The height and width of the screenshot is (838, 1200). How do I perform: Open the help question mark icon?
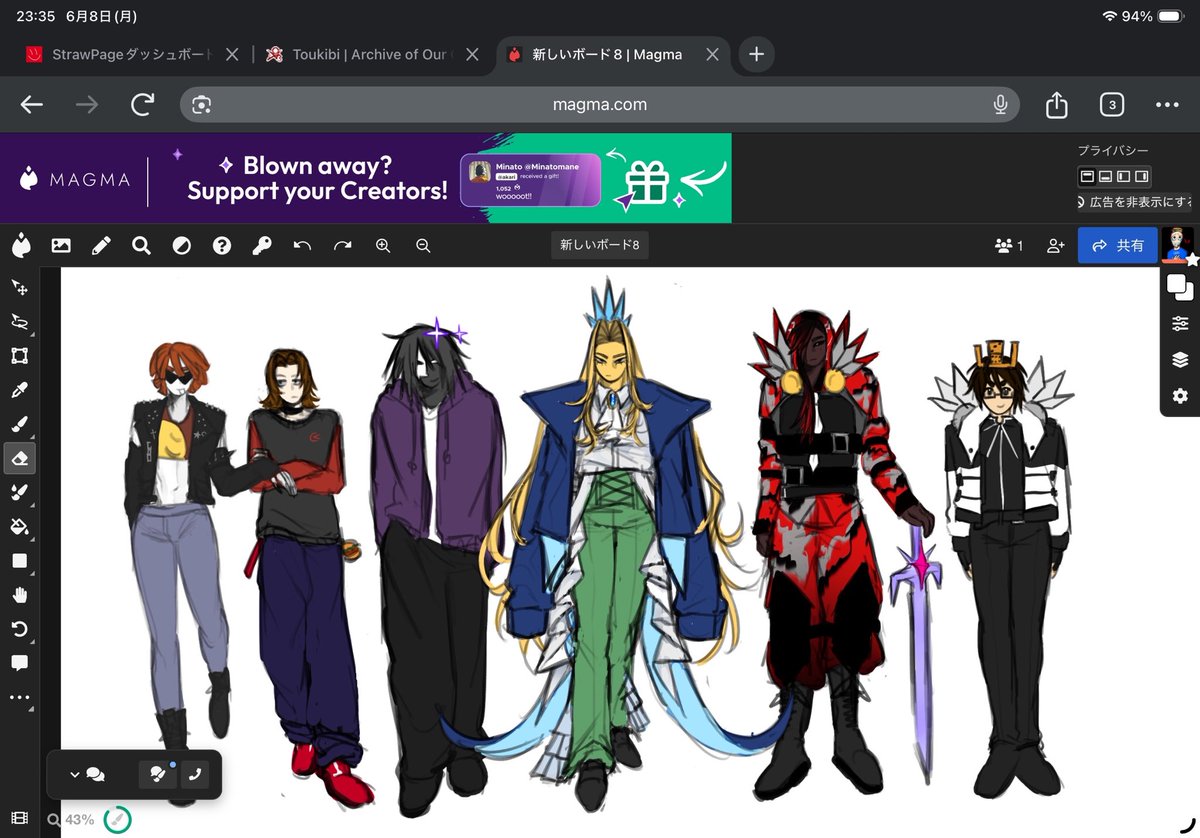[x=221, y=245]
